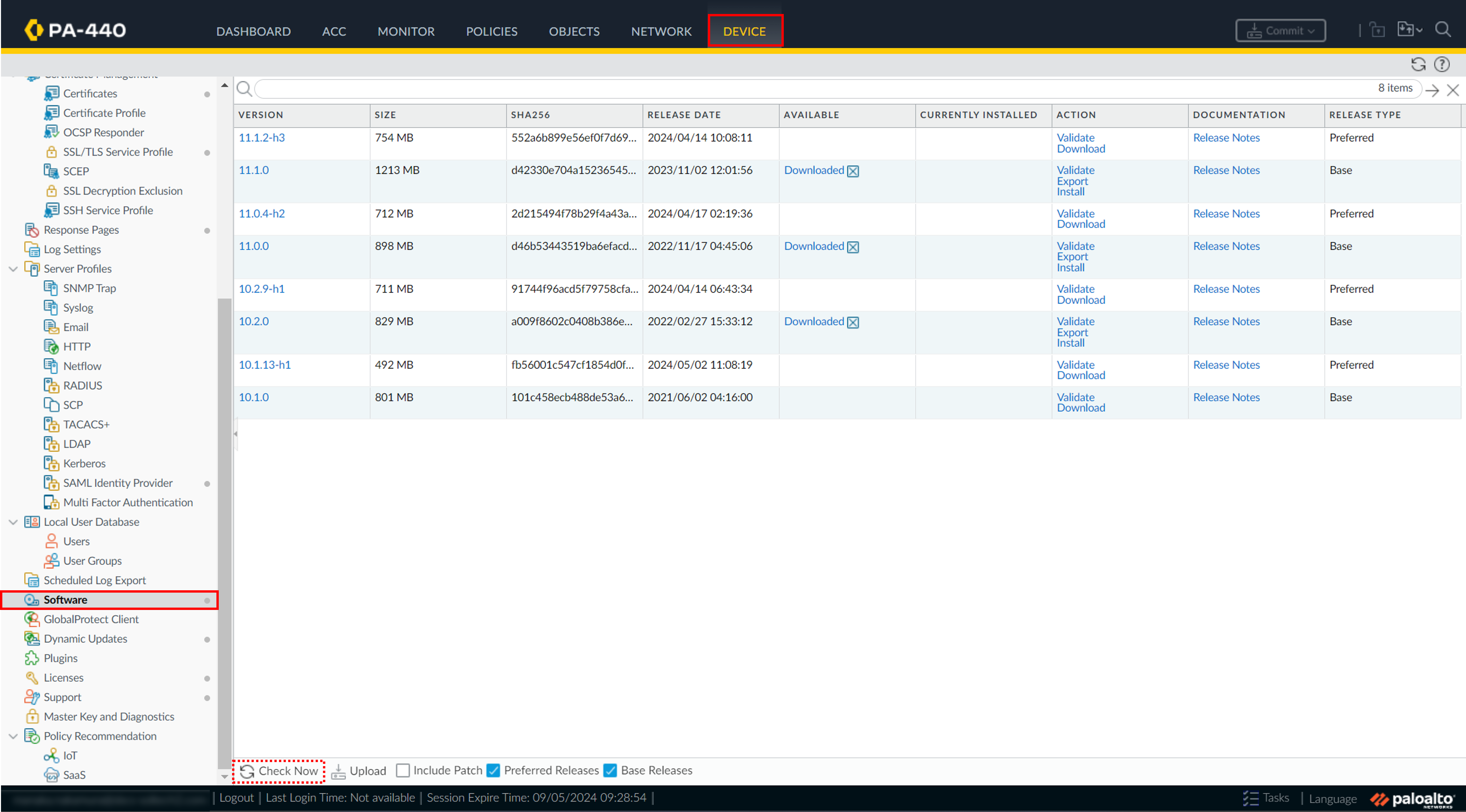Uncheck the Preferred Releases checkbox

coord(493,770)
